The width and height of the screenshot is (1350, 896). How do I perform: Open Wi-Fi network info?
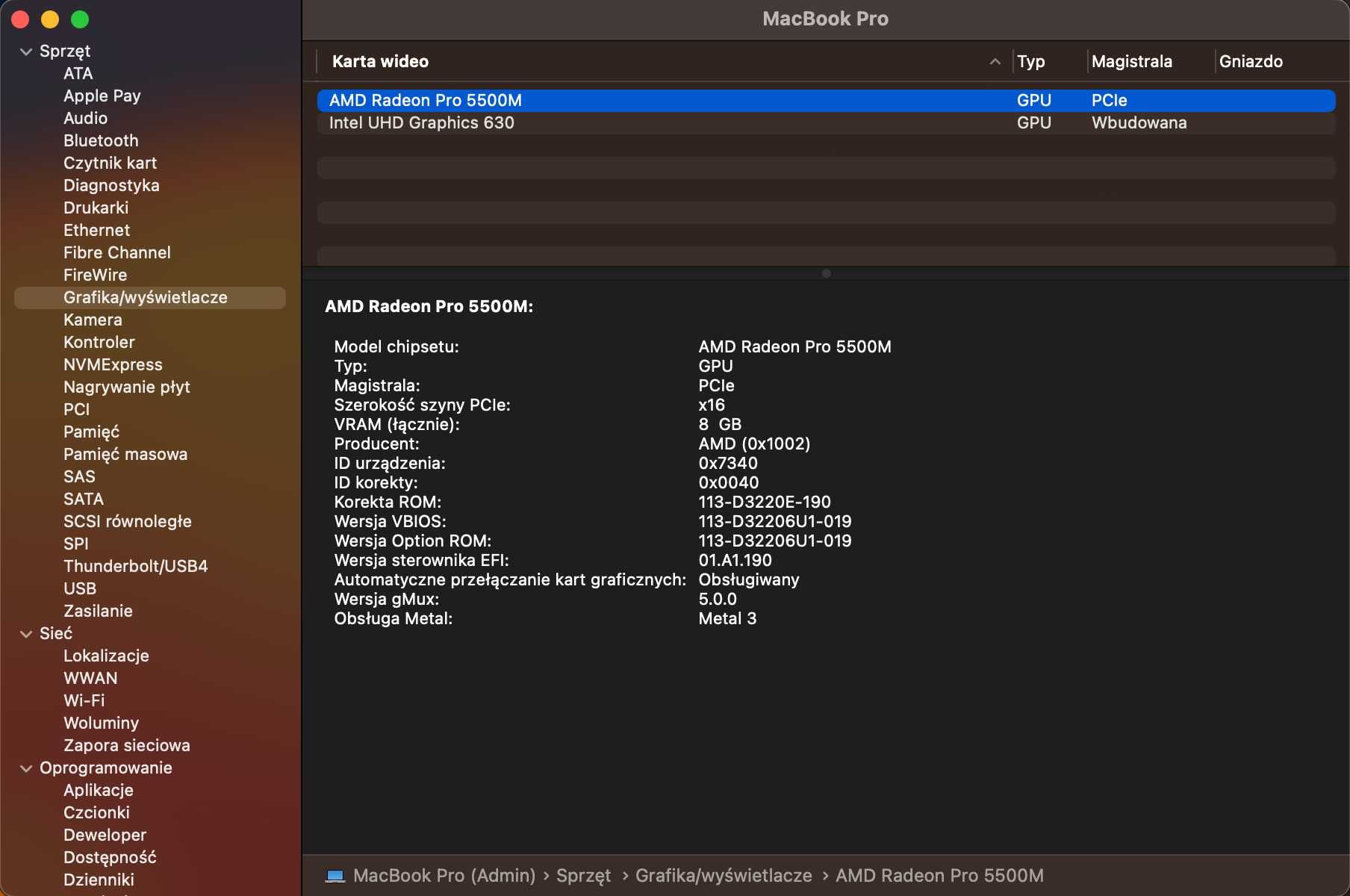84,700
